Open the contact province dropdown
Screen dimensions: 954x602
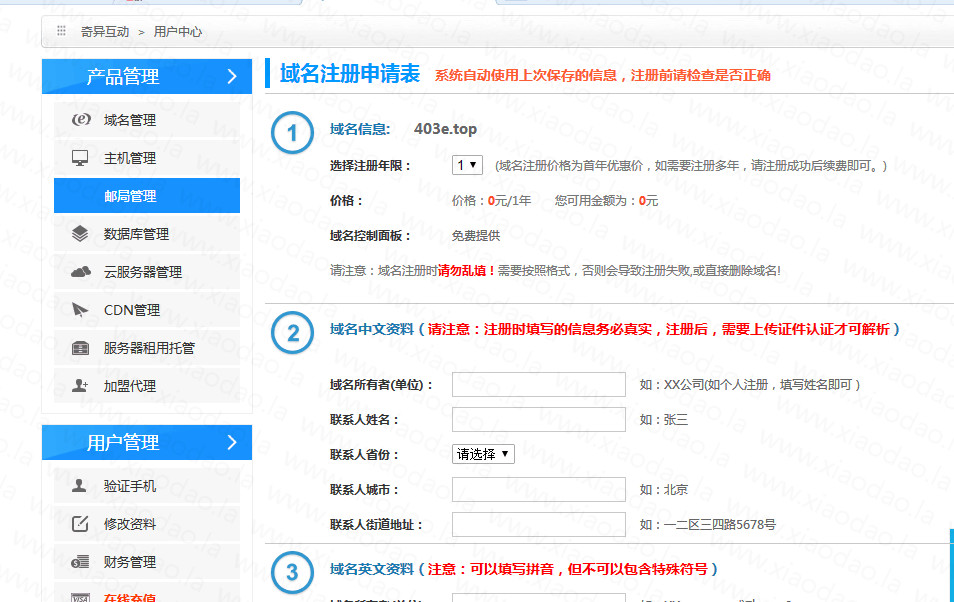[483, 454]
